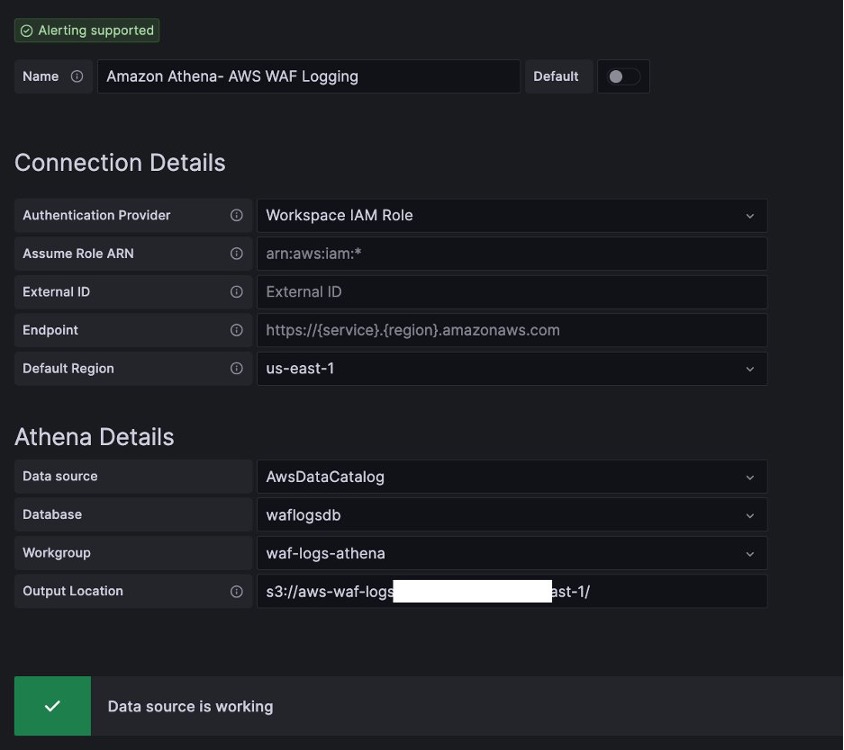Click the Default Region info icon
Viewport: 844px width, 750px height.
tap(236, 368)
